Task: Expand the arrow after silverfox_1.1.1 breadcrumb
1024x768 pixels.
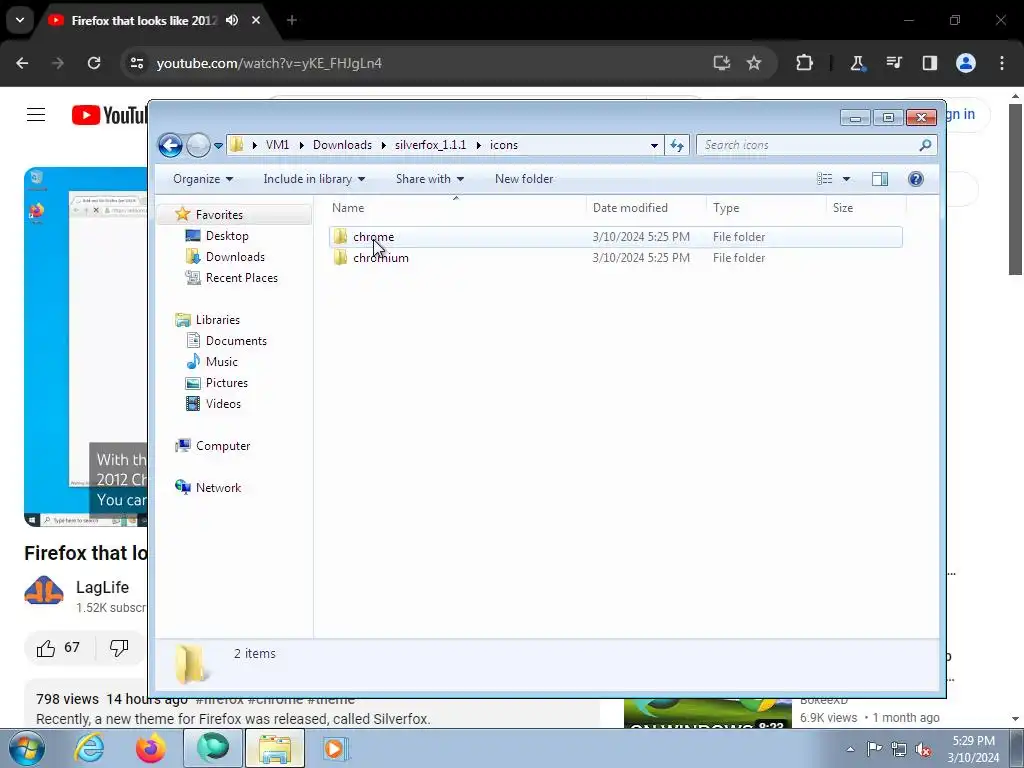Action: (479, 145)
